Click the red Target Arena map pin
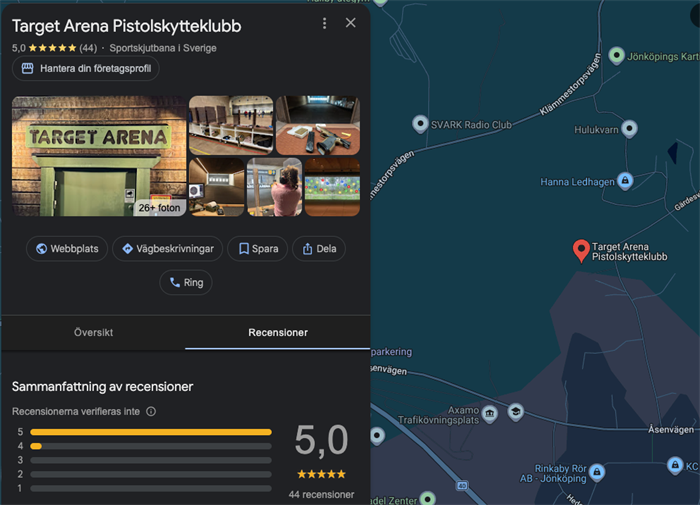 [580, 250]
